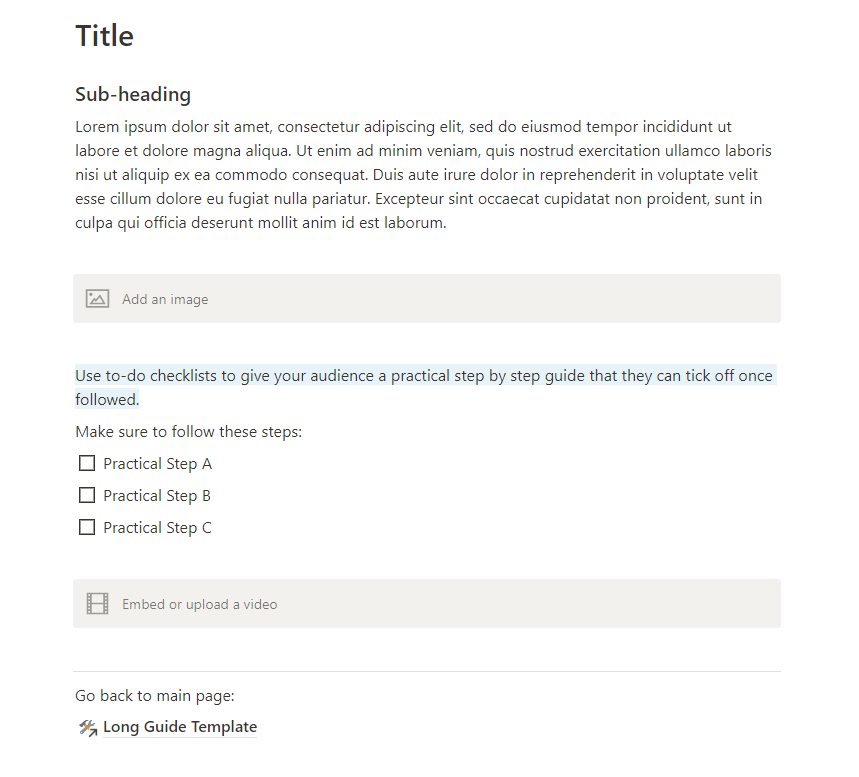Click the horizontal divider line
Image resolution: width=859 pixels, height=777 pixels.
(x=427, y=671)
